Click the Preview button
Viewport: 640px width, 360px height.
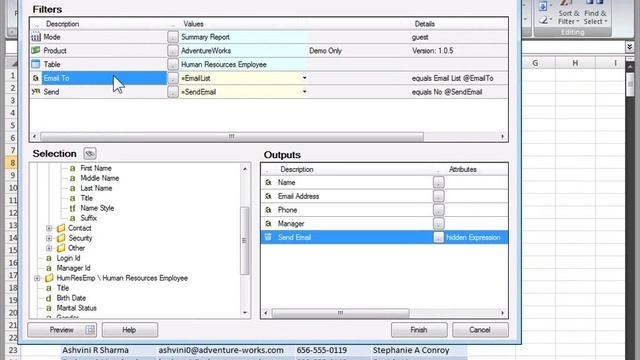[x=62, y=330]
